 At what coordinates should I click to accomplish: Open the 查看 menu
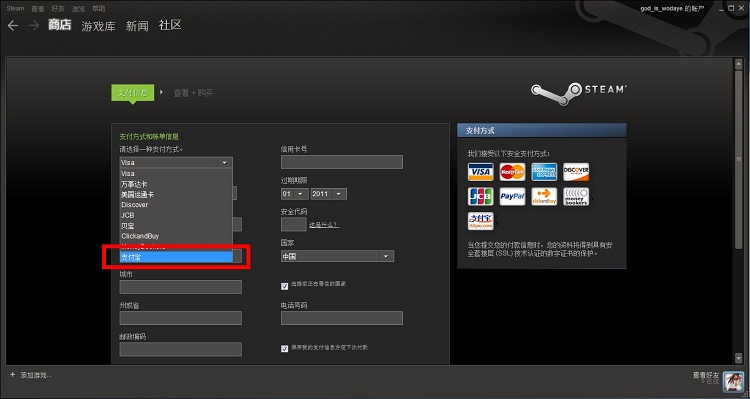coord(38,9)
